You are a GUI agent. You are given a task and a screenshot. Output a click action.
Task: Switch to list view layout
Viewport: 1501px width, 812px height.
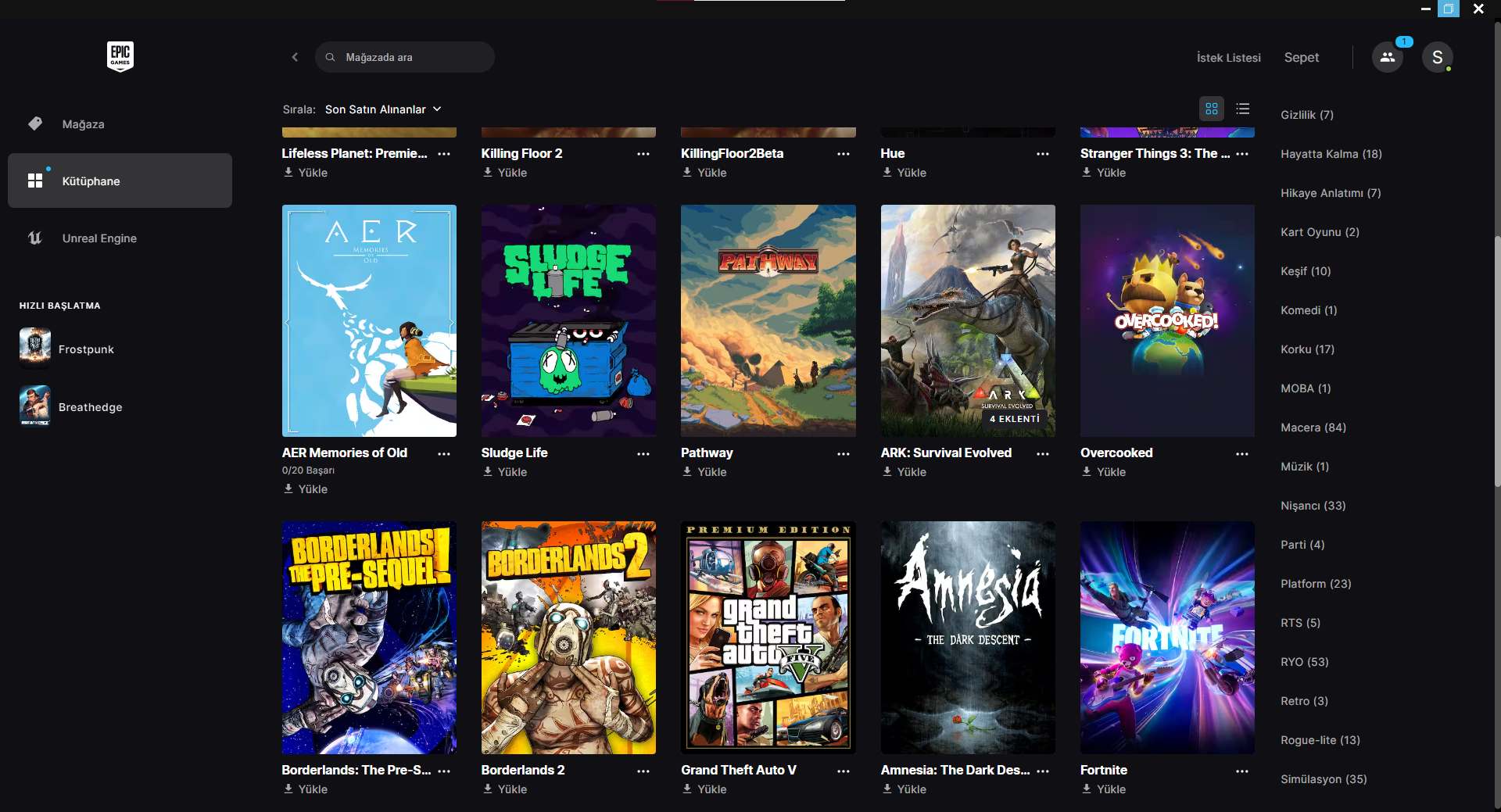(x=1243, y=109)
